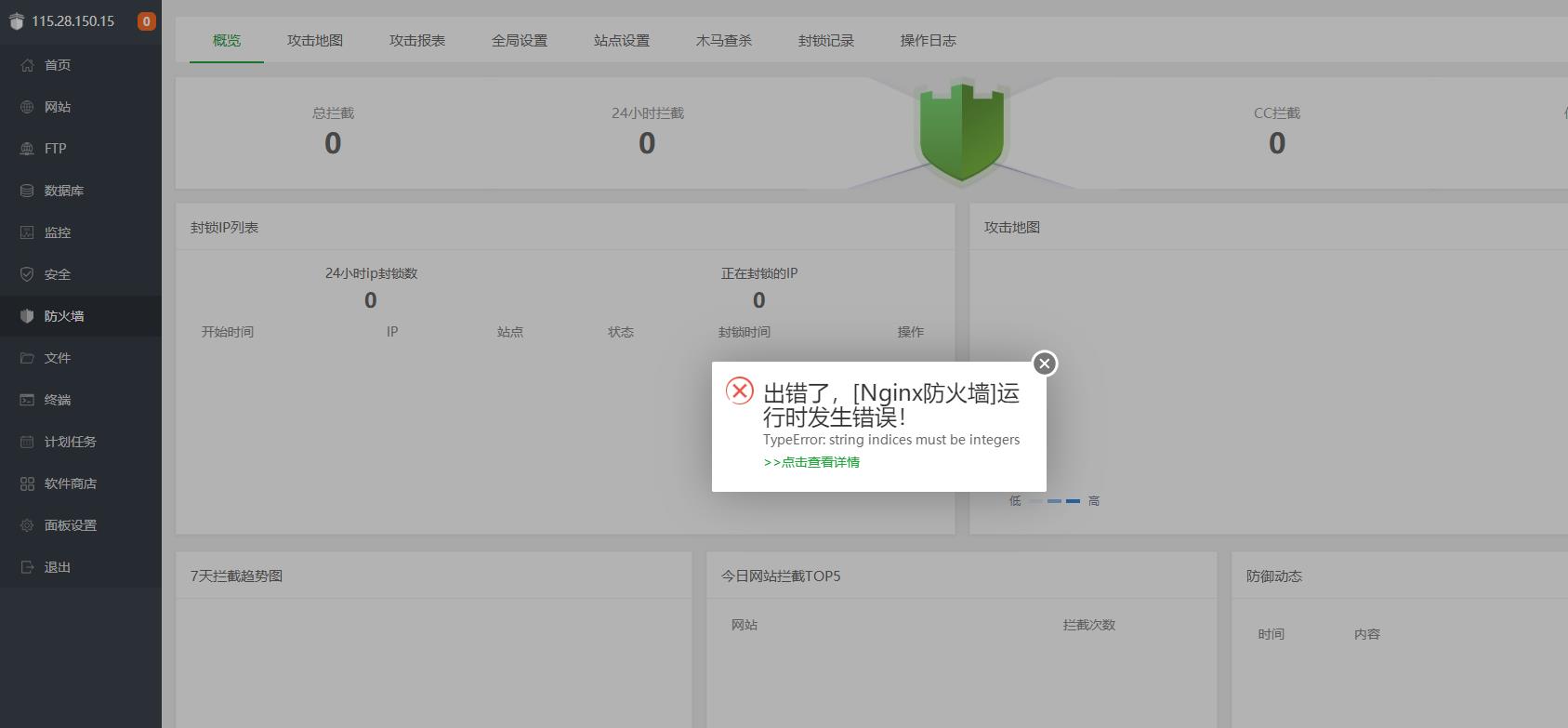This screenshot has height=728, width=1568.
Task: Click the 封锁时间 column header
Action: (744, 332)
